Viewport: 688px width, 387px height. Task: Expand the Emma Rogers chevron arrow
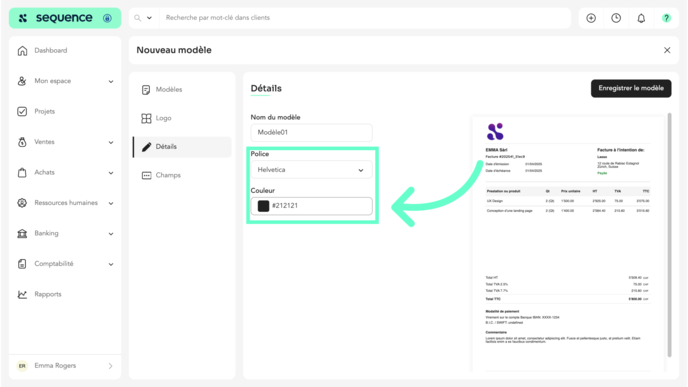110,366
